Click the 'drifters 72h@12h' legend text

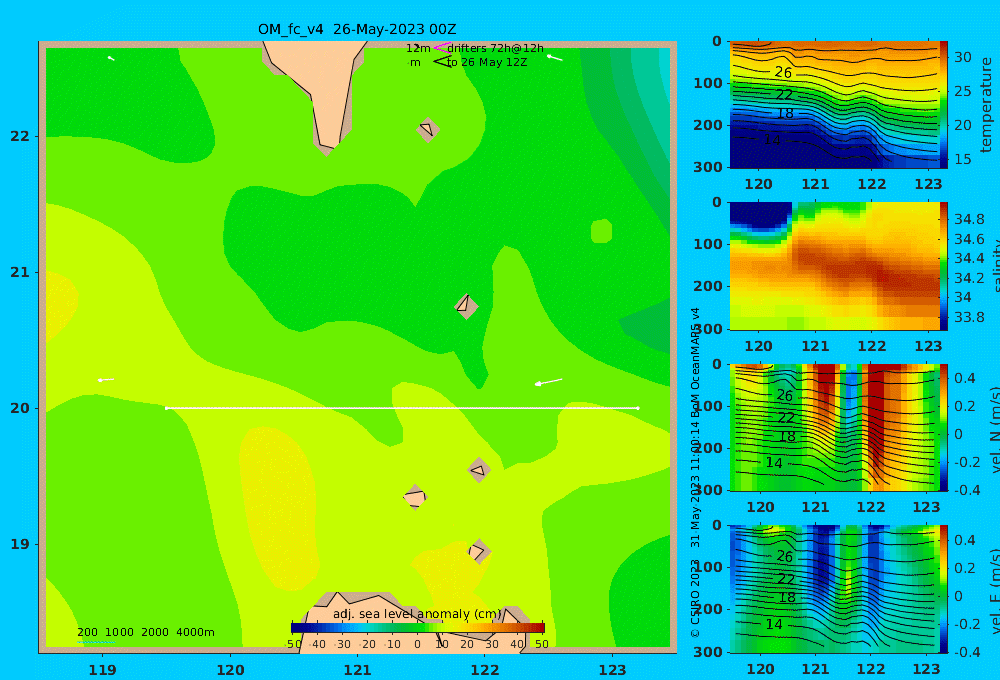495,48
